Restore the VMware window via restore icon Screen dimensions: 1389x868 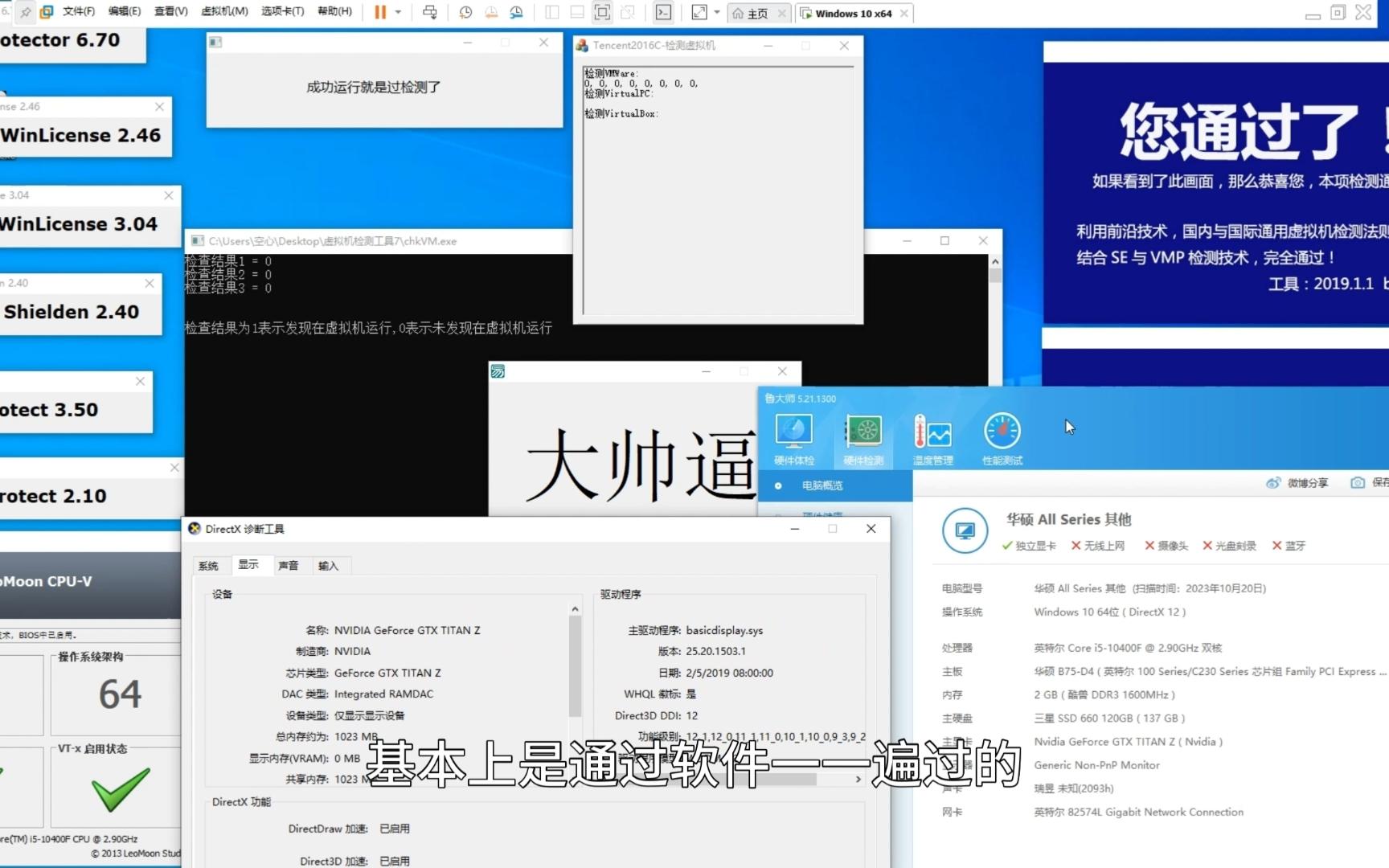click(1338, 12)
